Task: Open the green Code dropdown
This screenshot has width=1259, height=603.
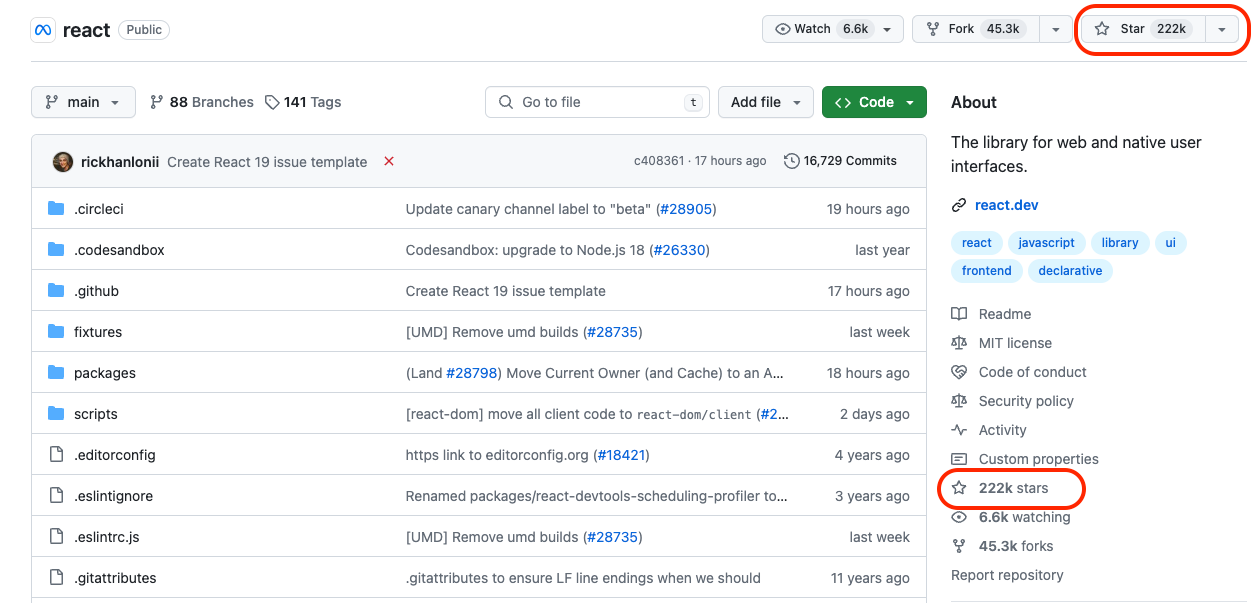Action: point(874,102)
